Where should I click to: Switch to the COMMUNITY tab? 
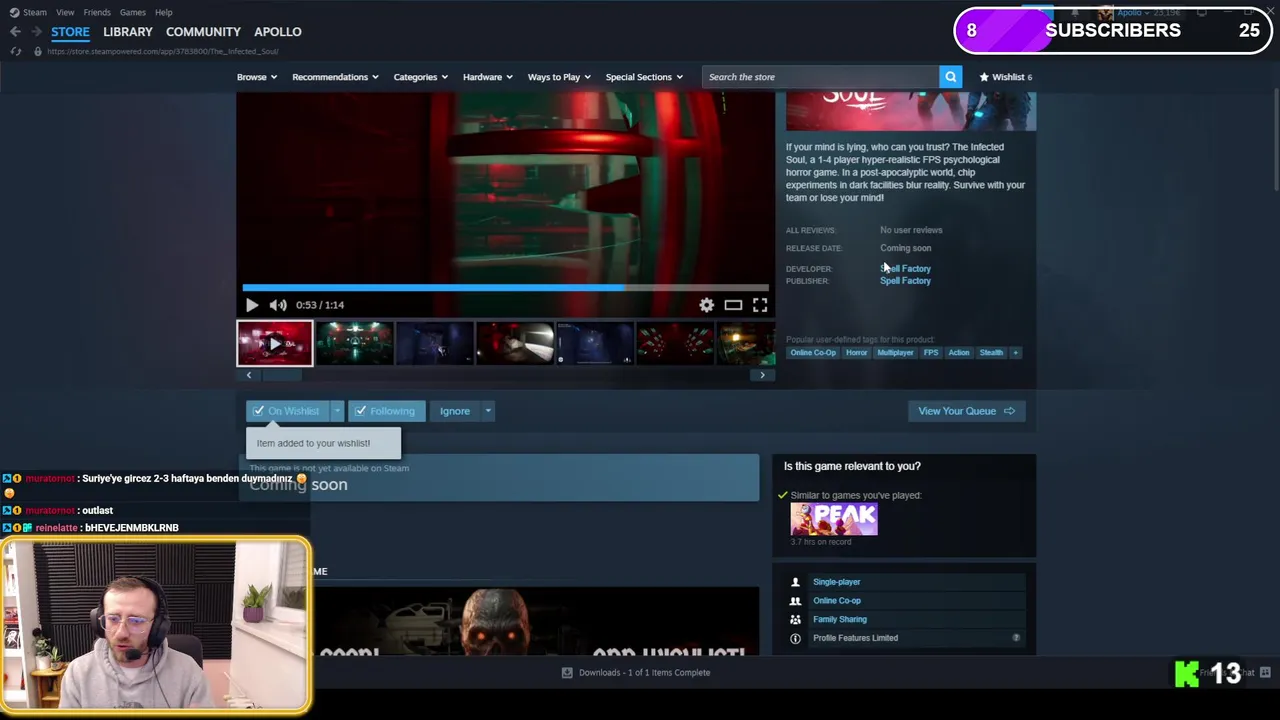tap(203, 32)
